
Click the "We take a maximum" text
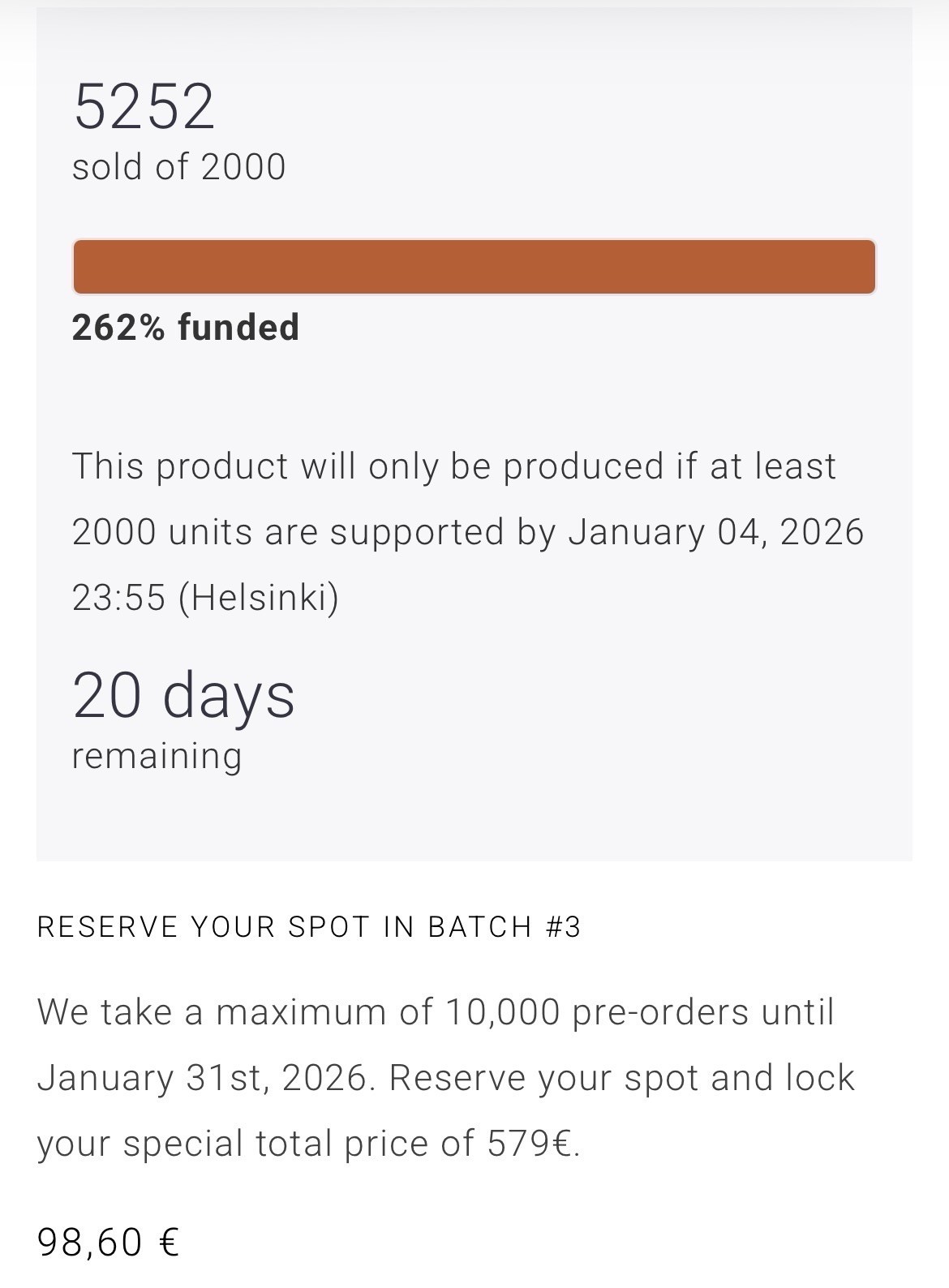234,1012
